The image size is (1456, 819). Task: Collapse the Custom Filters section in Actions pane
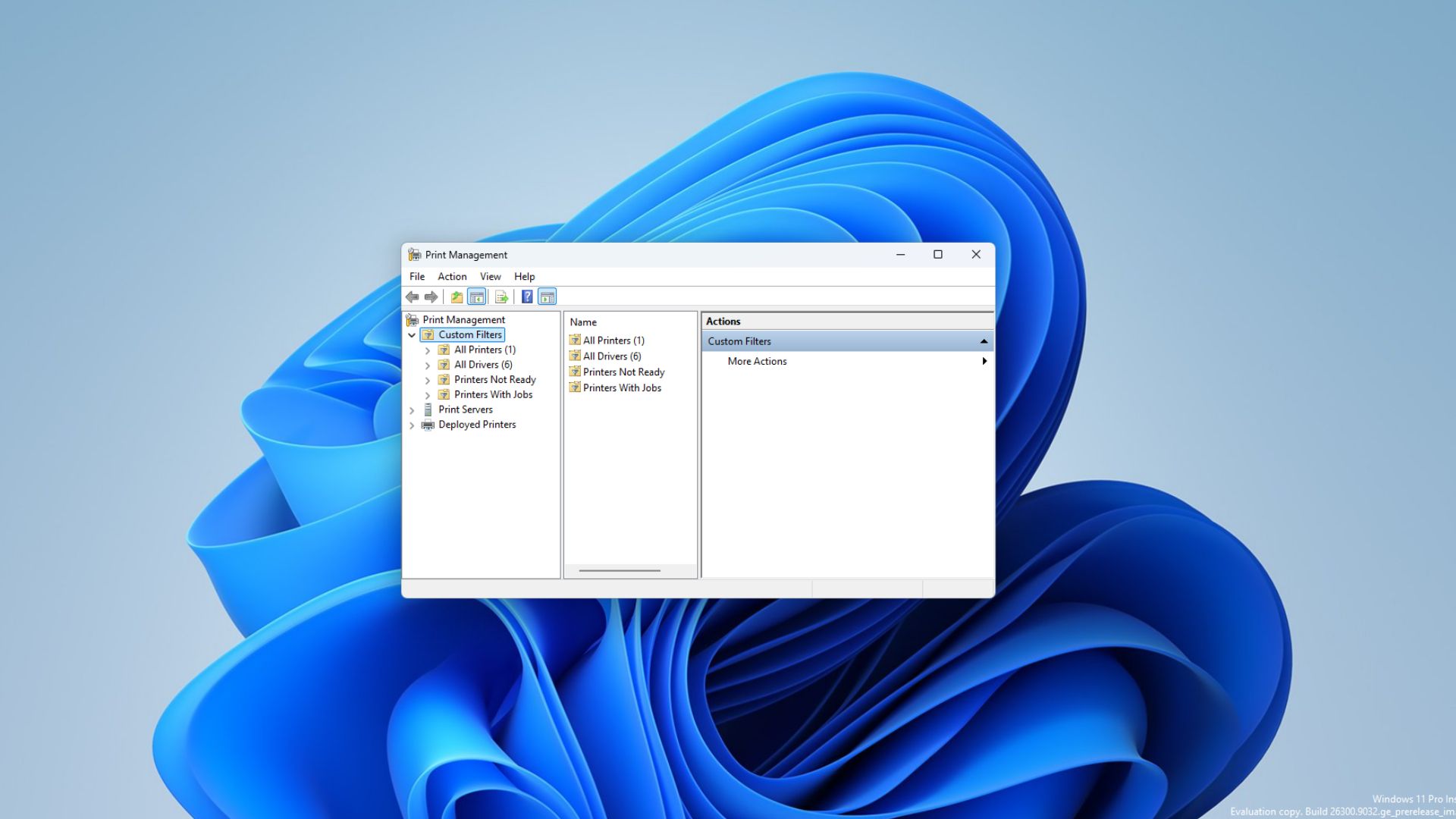(x=984, y=341)
